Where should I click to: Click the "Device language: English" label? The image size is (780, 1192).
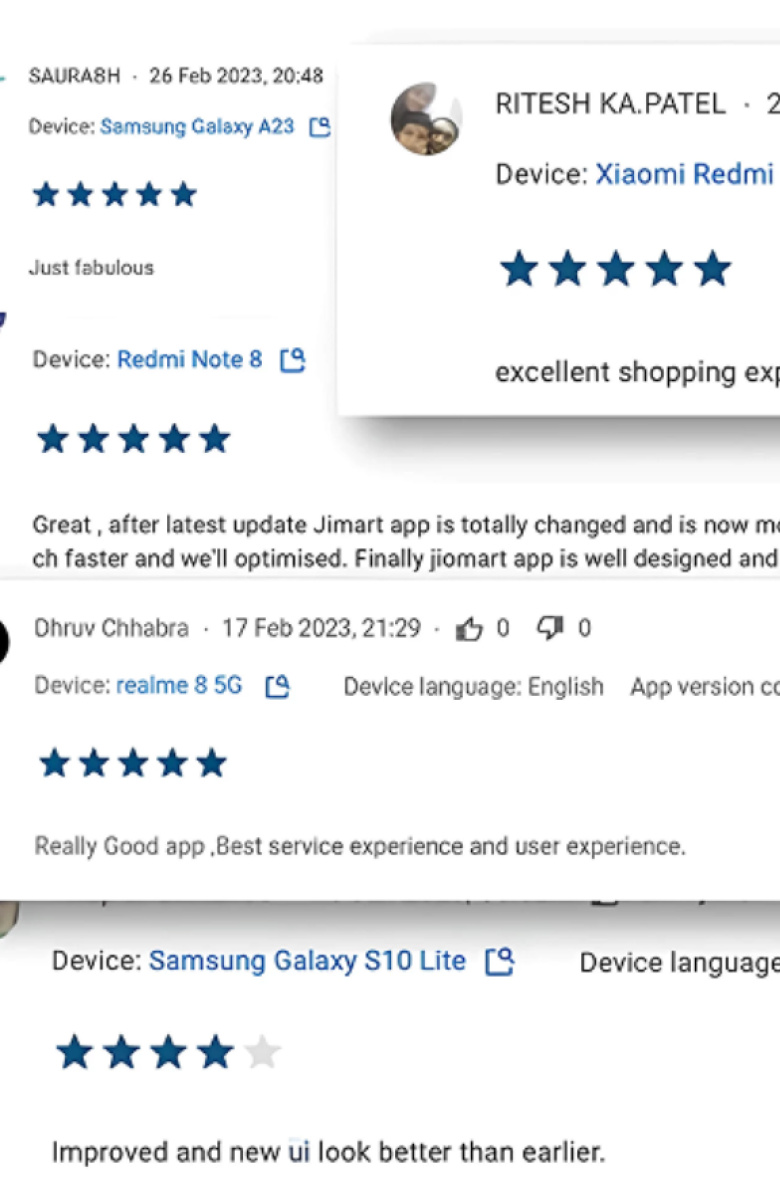point(473,687)
